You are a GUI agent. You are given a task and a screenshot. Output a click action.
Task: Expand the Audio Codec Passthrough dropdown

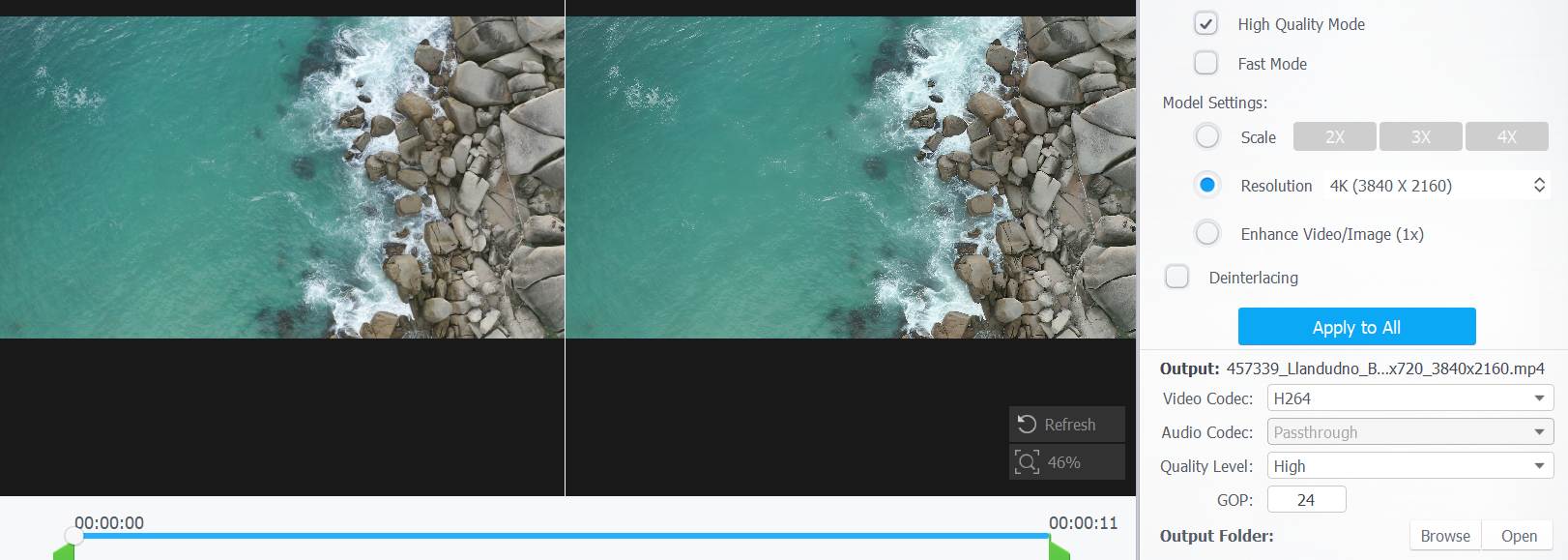pos(1409,432)
